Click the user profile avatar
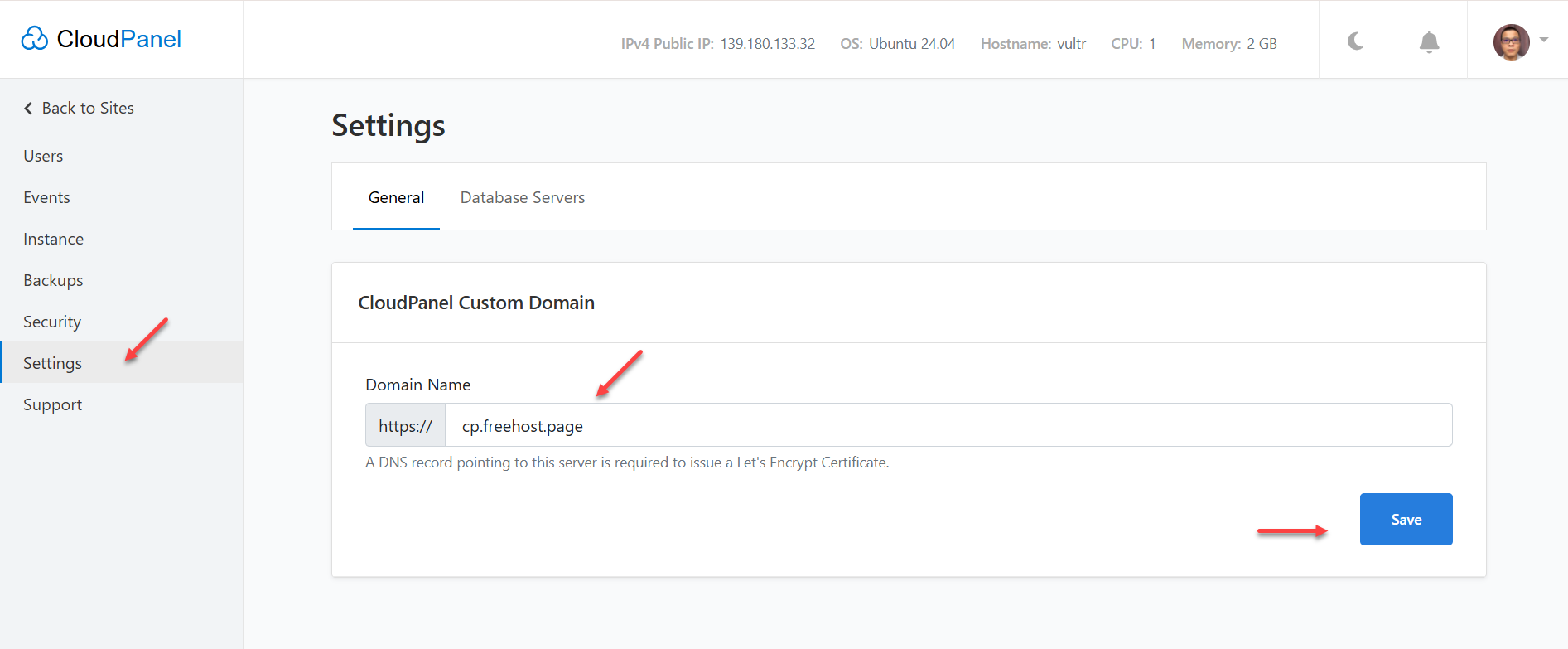The height and width of the screenshot is (649, 1568). coord(1511,41)
